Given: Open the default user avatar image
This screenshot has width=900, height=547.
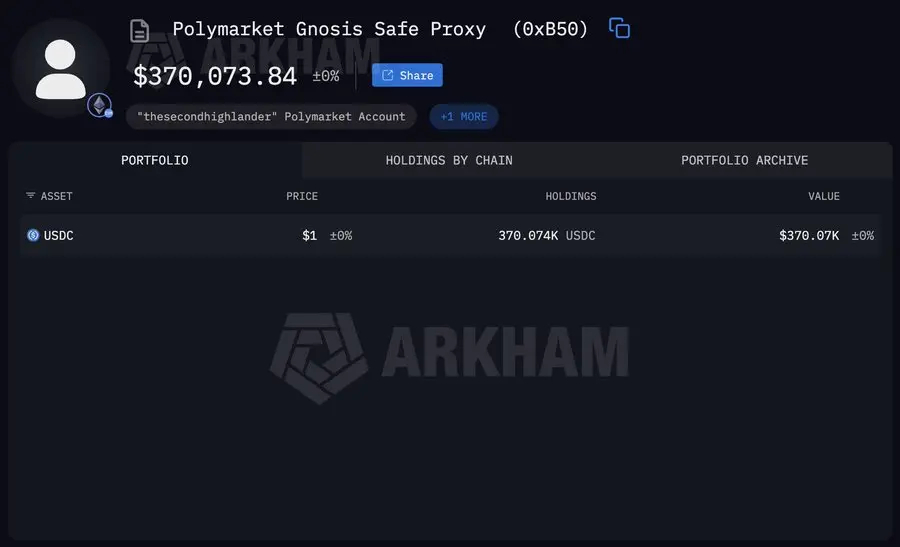Looking at the screenshot, I should point(60,69).
